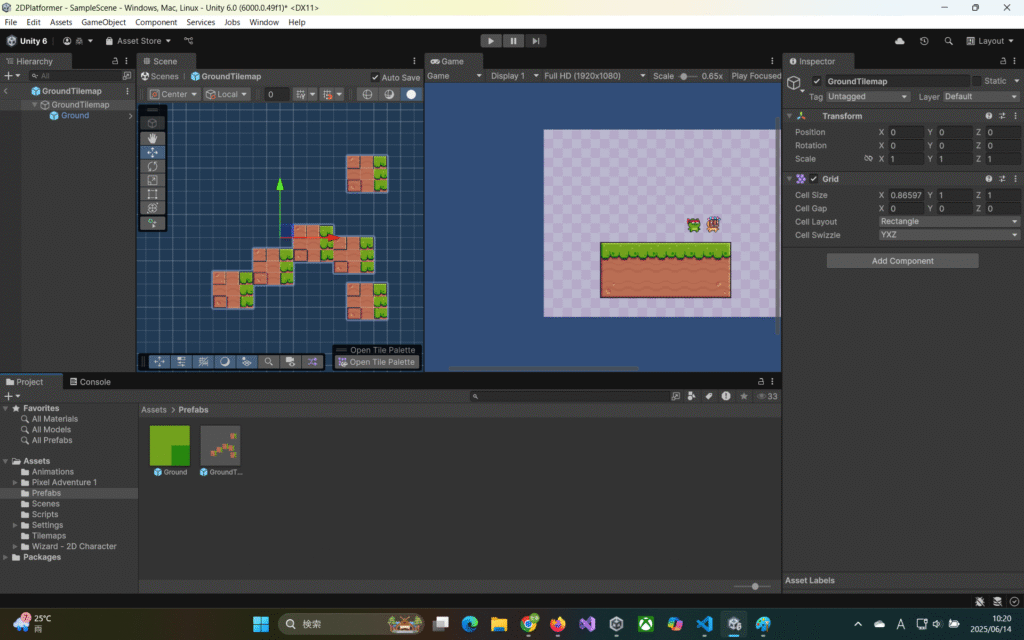1024x640 pixels.
Task: Open the Full HD resolution dropdown in Game view
Action: pyautogui.click(x=594, y=76)
